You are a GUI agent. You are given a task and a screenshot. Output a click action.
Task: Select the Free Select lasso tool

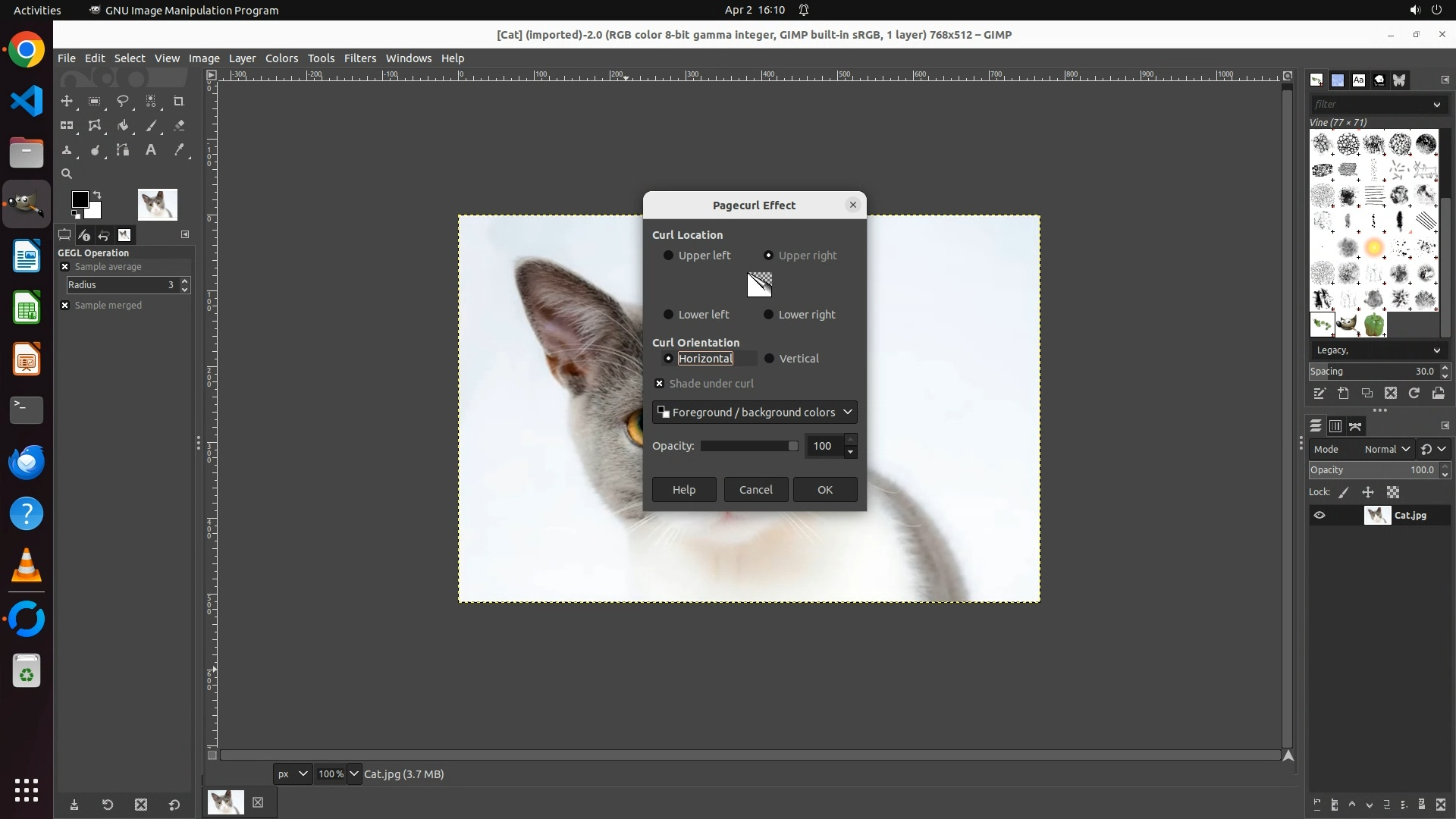coord(123,101)
